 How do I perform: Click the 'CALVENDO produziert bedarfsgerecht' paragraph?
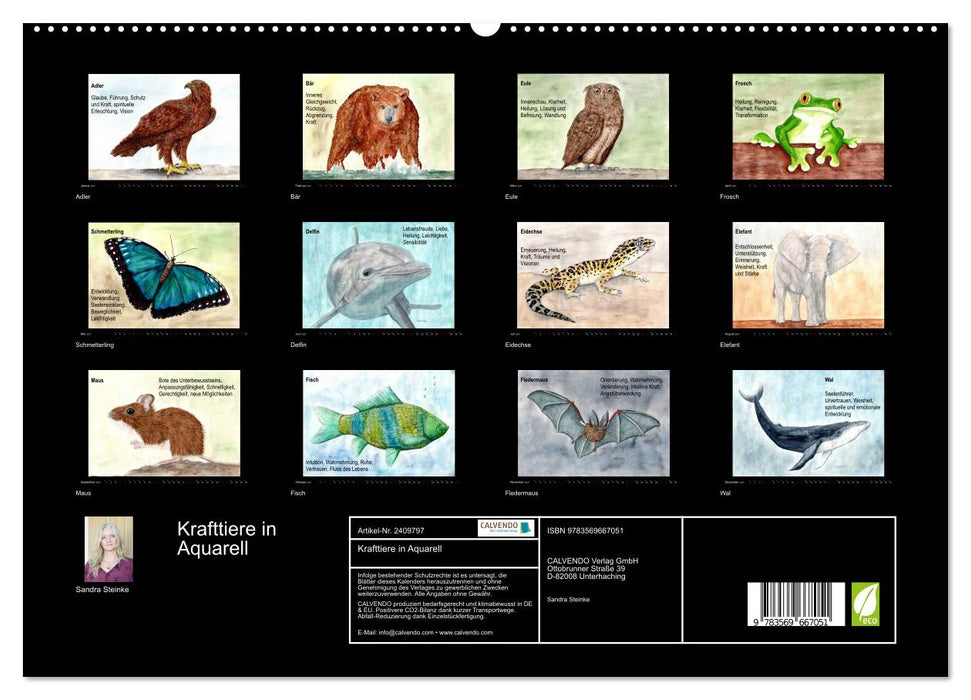click(x=445, y=610)
